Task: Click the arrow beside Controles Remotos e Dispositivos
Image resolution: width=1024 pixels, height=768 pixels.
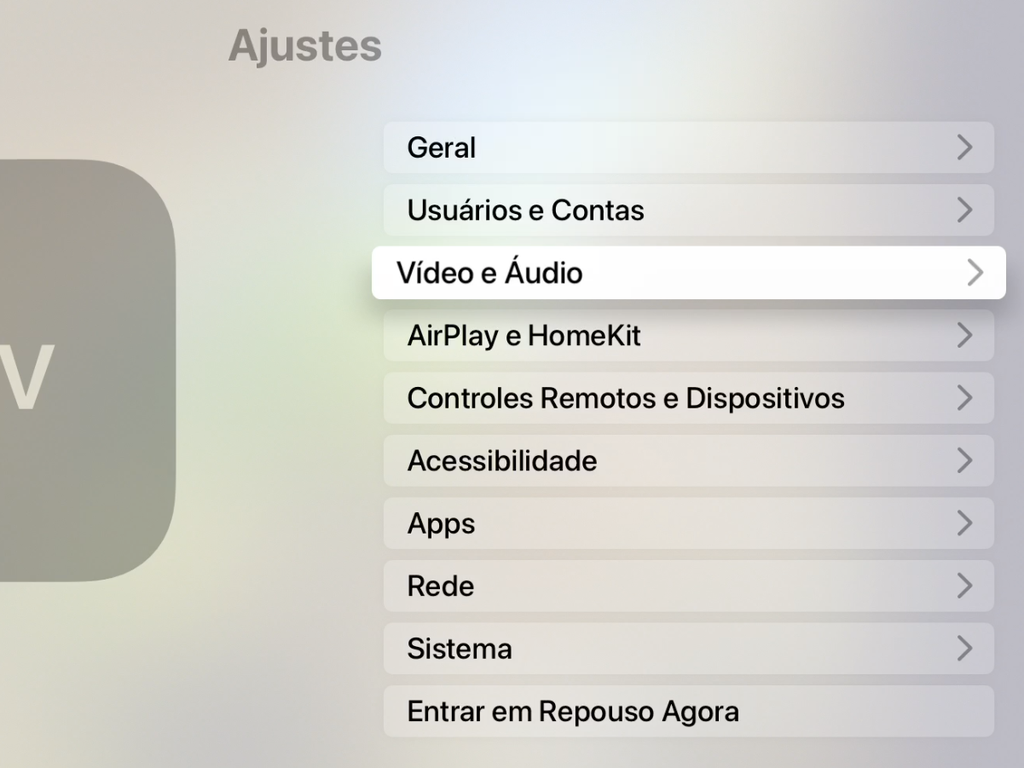Action: [965, 398]
